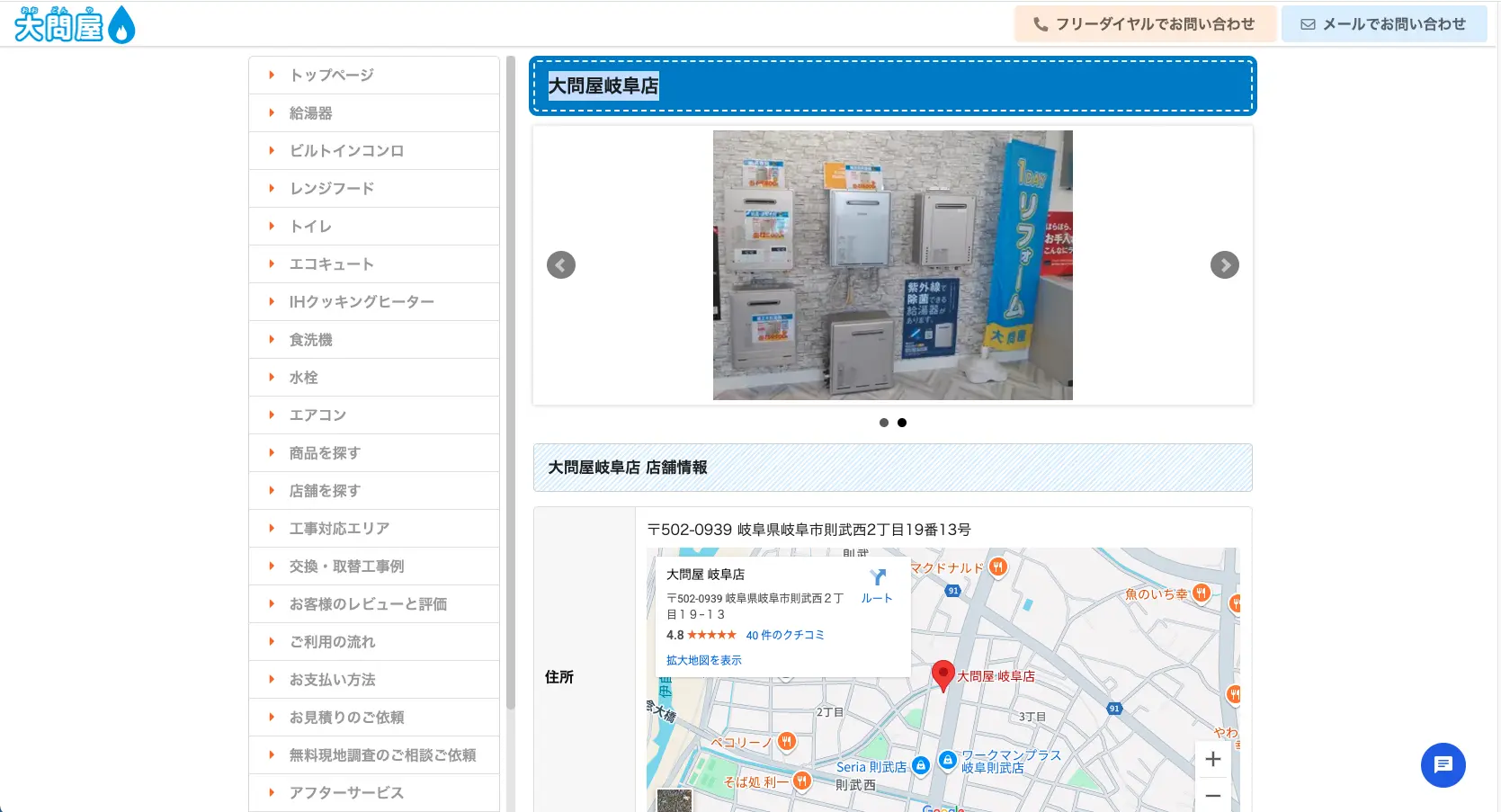Open ビルトインコンロ in the sidebar menu
This screenshot has height=812, width=1501.
(x=374, y=151)
